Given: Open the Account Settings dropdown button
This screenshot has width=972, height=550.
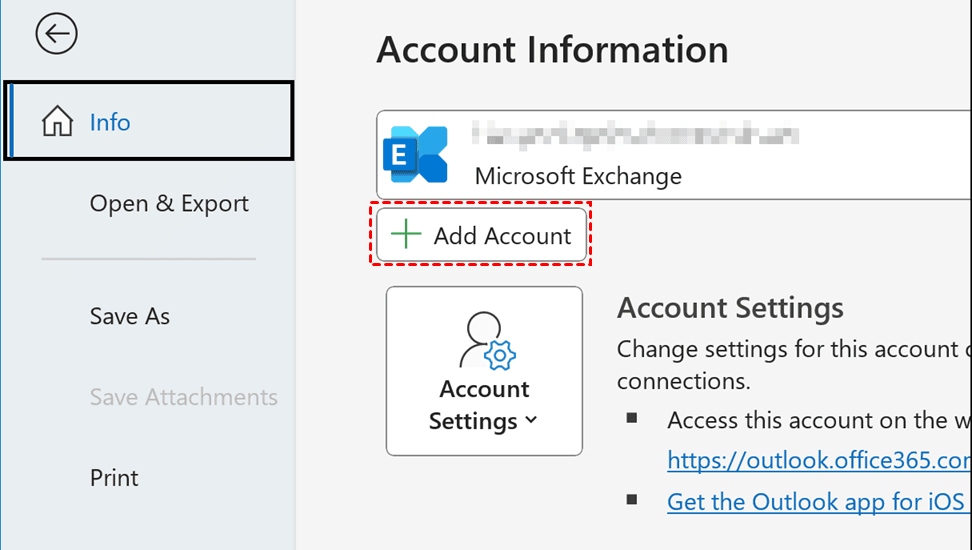Looking at the screenshot, I should pos(484,371).
